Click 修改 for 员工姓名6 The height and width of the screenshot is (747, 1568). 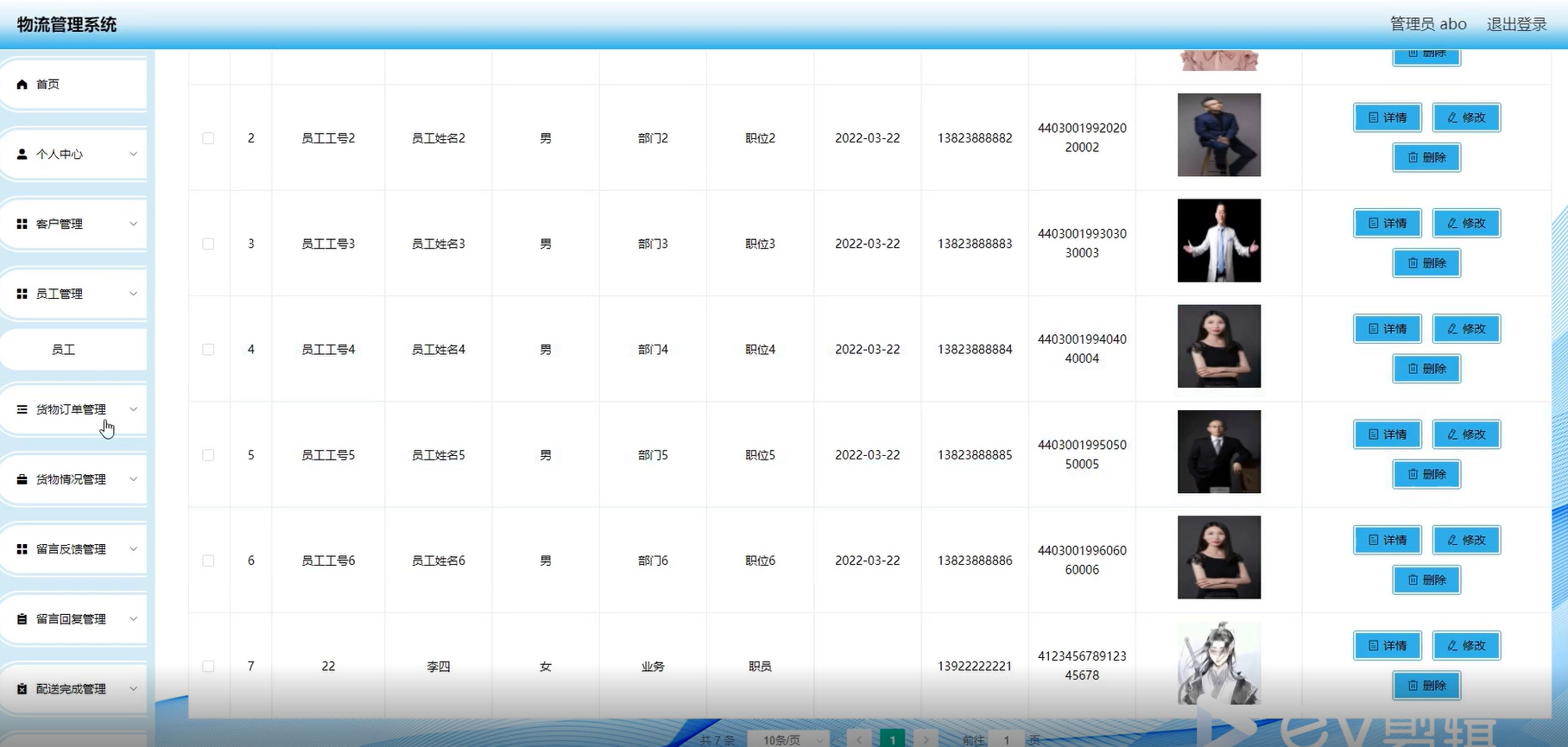1467,540
